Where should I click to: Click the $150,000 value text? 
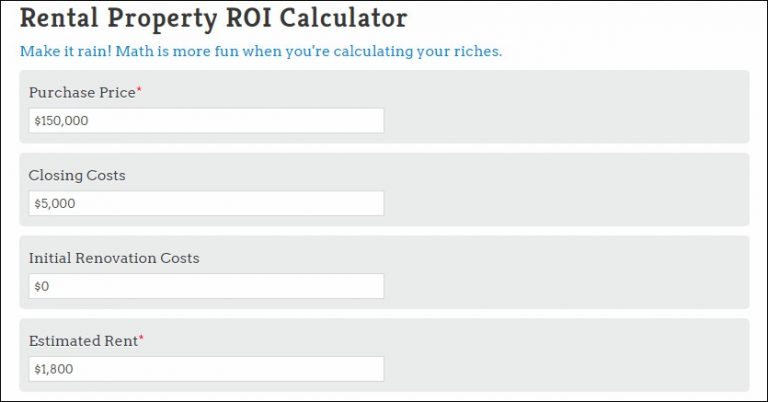pos(62,120)
